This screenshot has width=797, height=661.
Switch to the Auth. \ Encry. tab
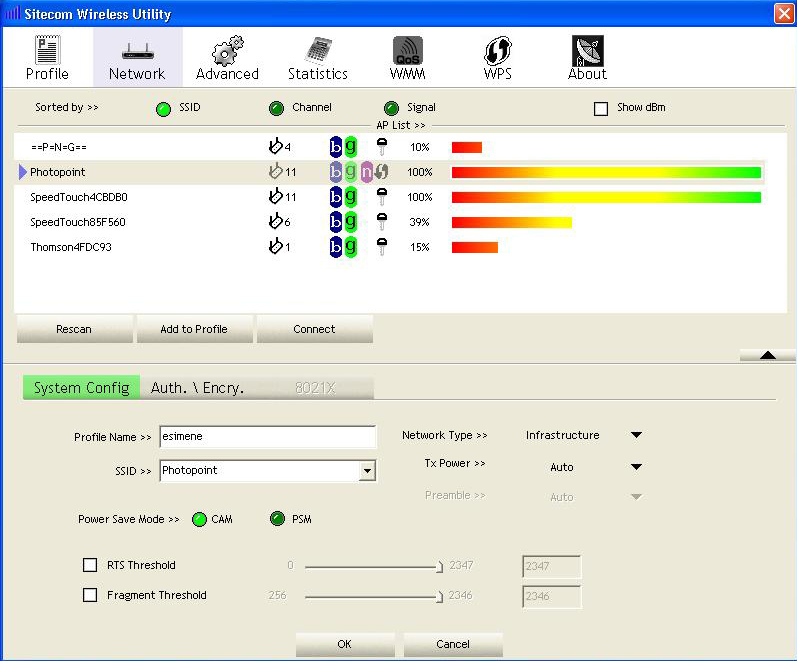click(197, 388)
